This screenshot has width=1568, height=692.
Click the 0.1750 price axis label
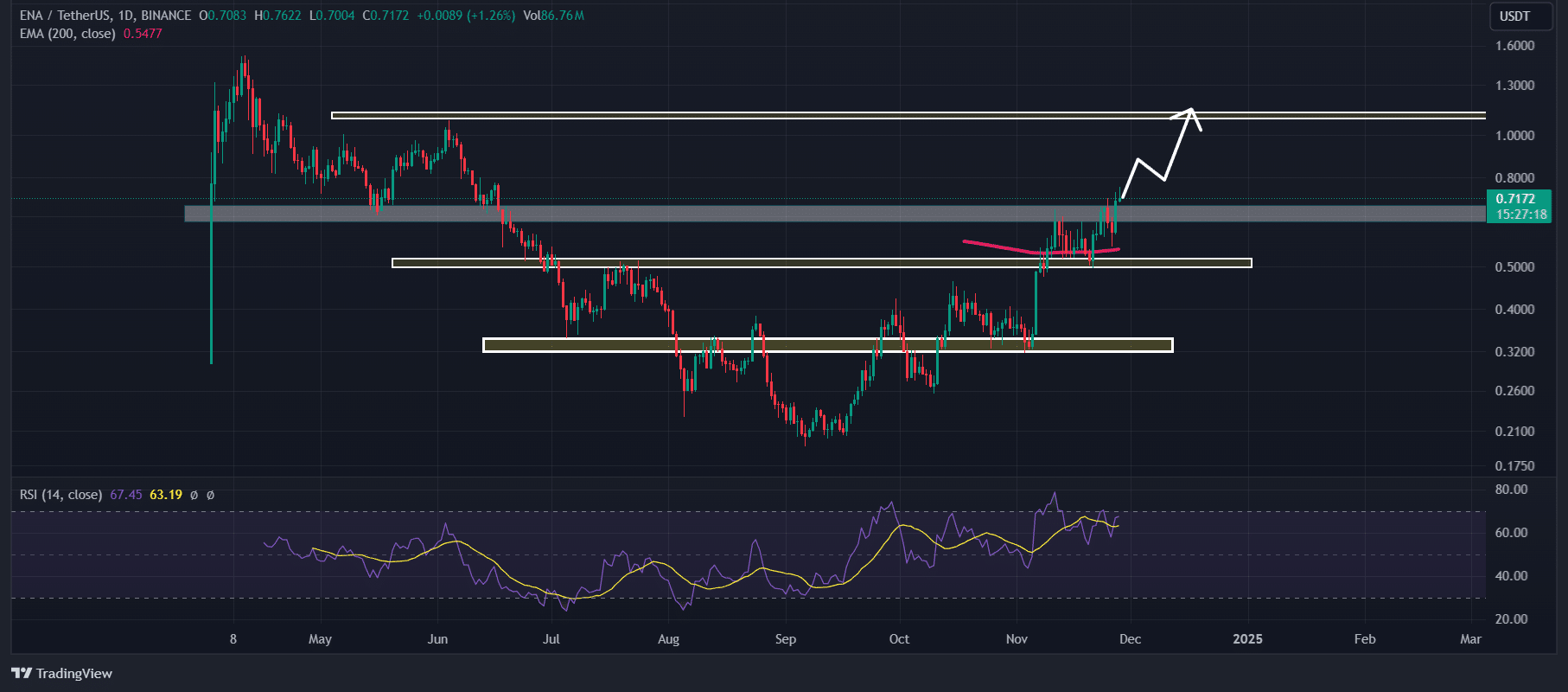1514,466
